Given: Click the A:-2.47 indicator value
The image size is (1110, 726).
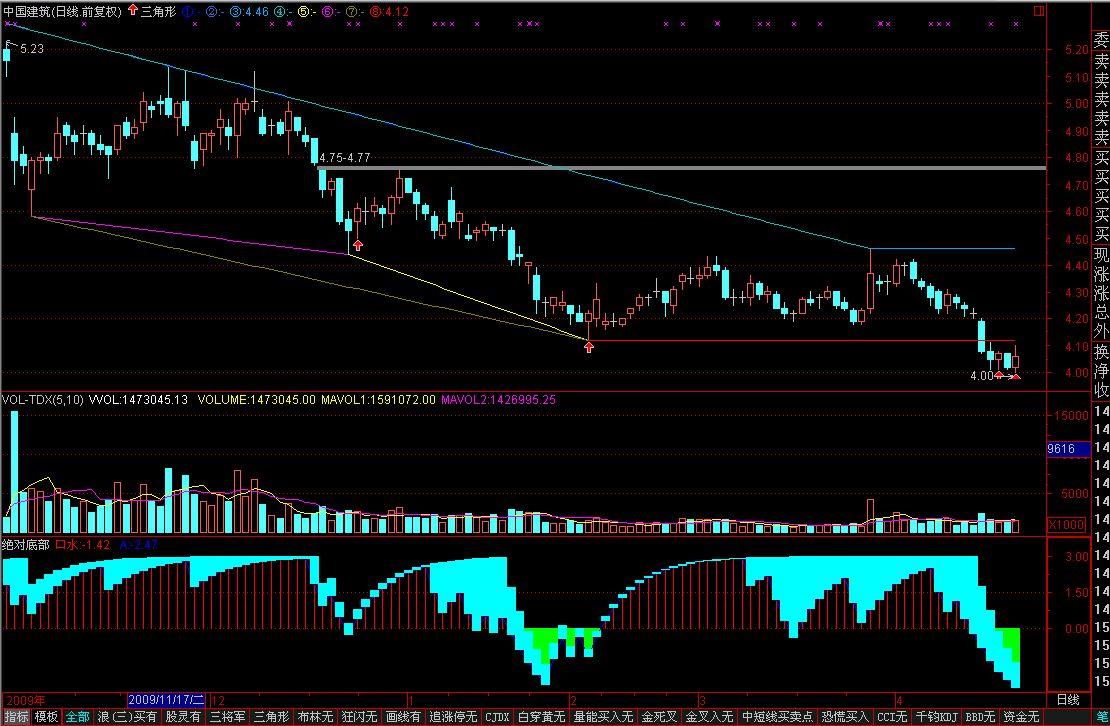Looking at the screenshot, I should coord(139,545).
